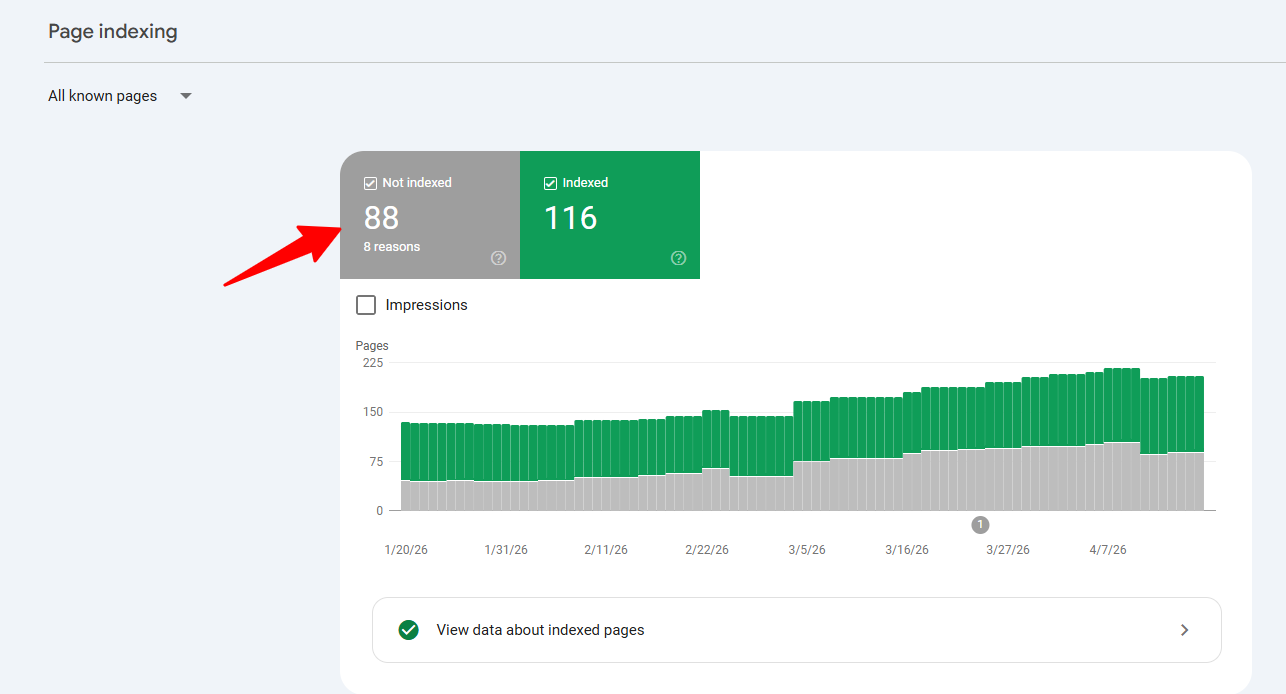Open help icon on Not indexed card
Image resolution: width=1286 pixels, height=694 pixels.
pos(498,258)
